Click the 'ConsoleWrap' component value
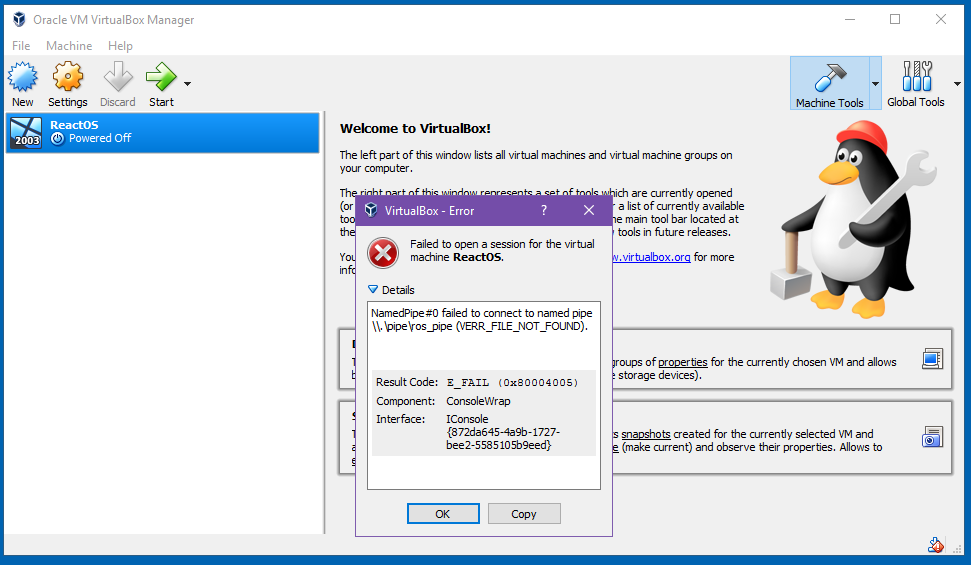971x565 pixels. click(478, 401)
